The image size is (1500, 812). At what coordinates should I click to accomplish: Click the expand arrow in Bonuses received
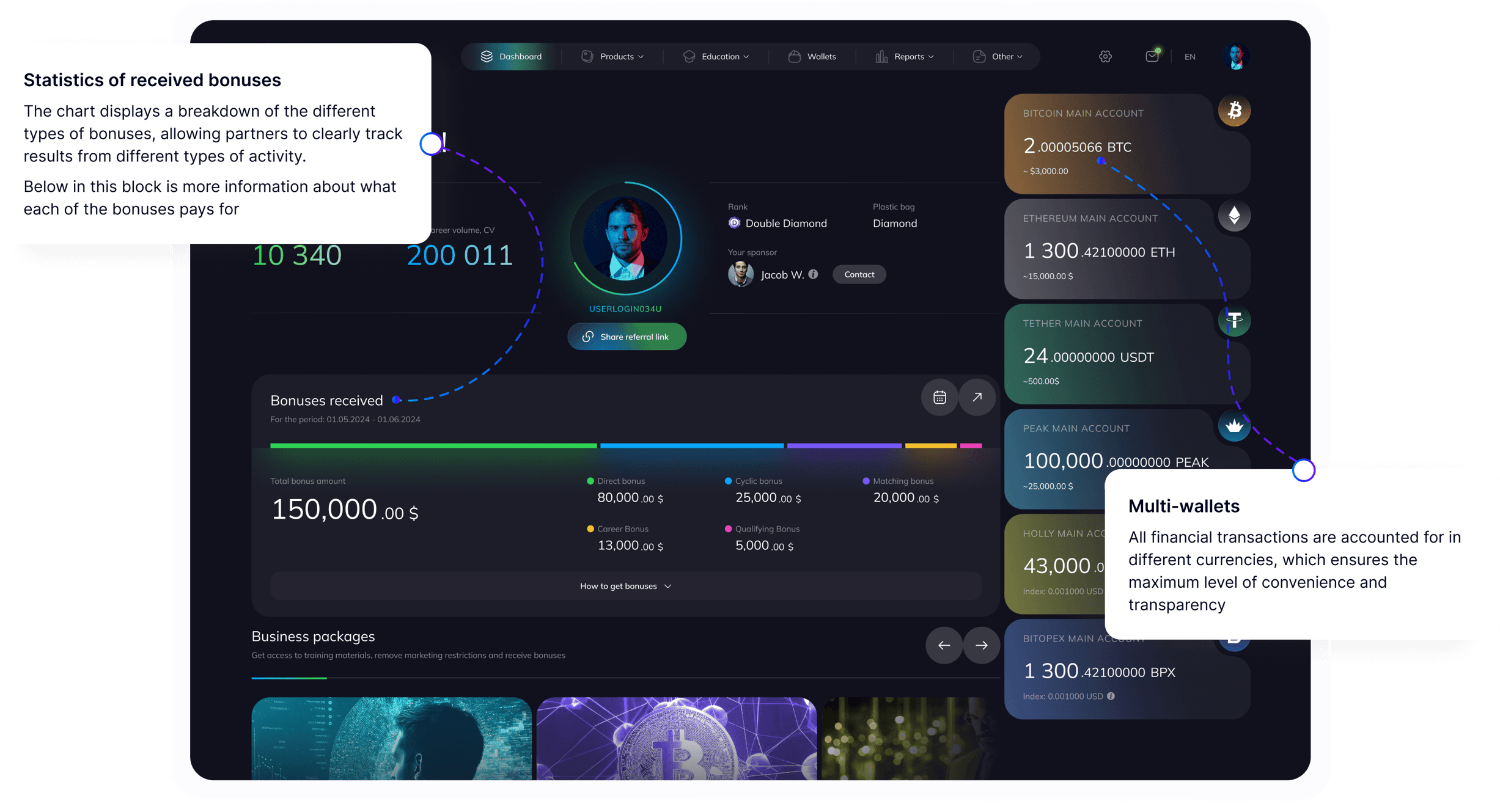pos(977,397)
